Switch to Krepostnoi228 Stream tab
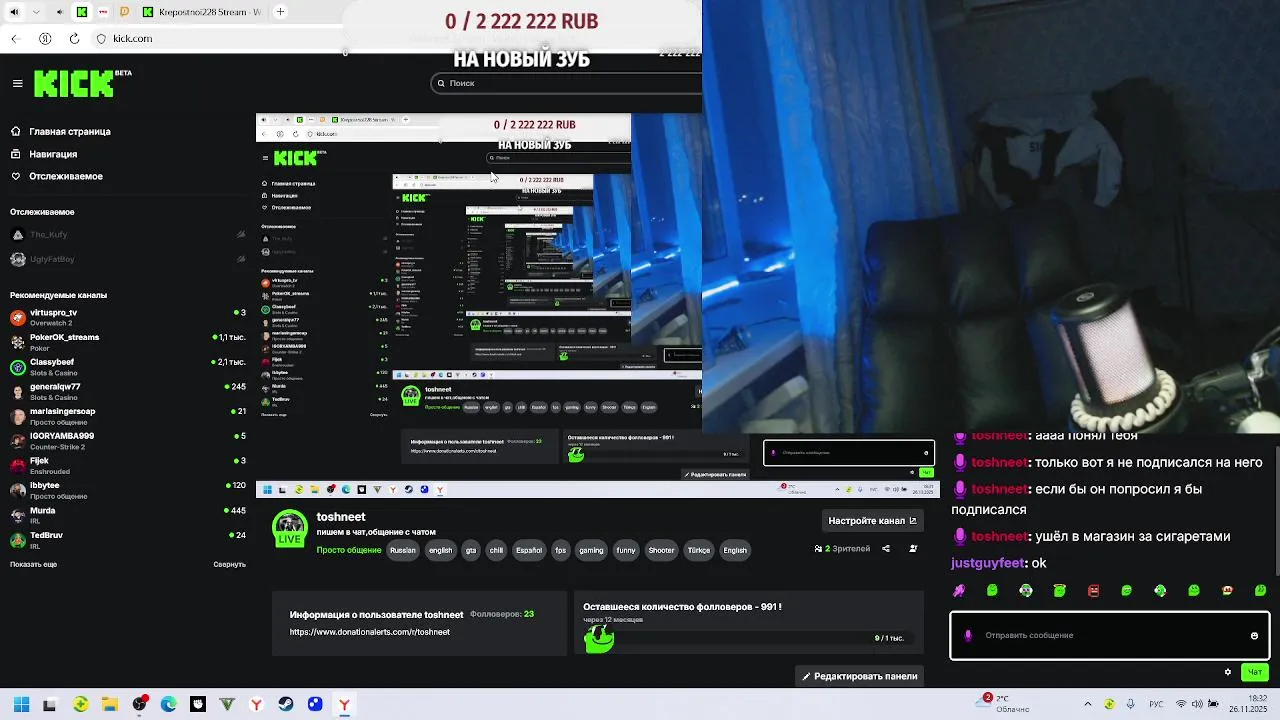 point(203,12)
